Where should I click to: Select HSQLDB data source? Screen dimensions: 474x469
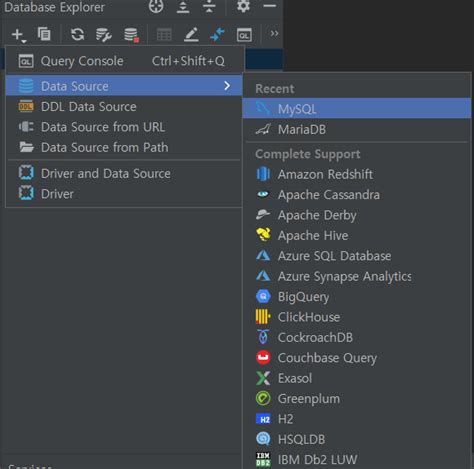(x=357, y=439)
